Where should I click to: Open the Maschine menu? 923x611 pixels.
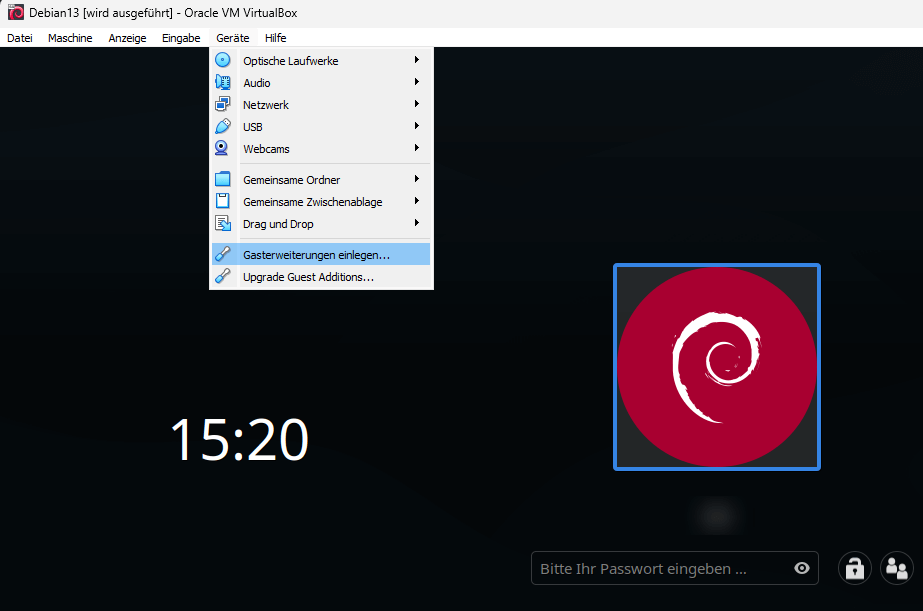(70, 38)
